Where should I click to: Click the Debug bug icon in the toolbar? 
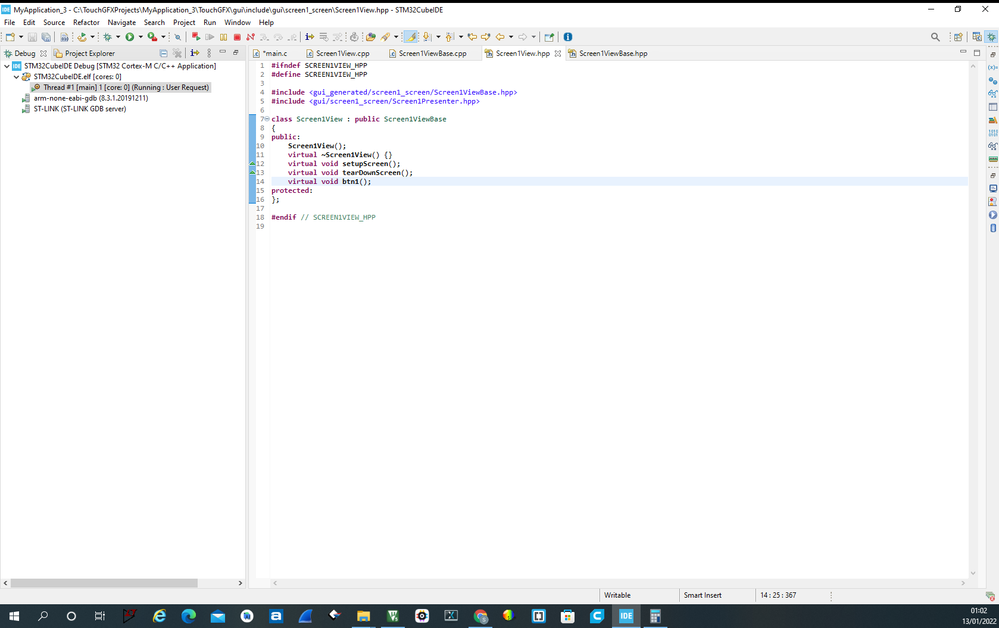tap(107, 37)
